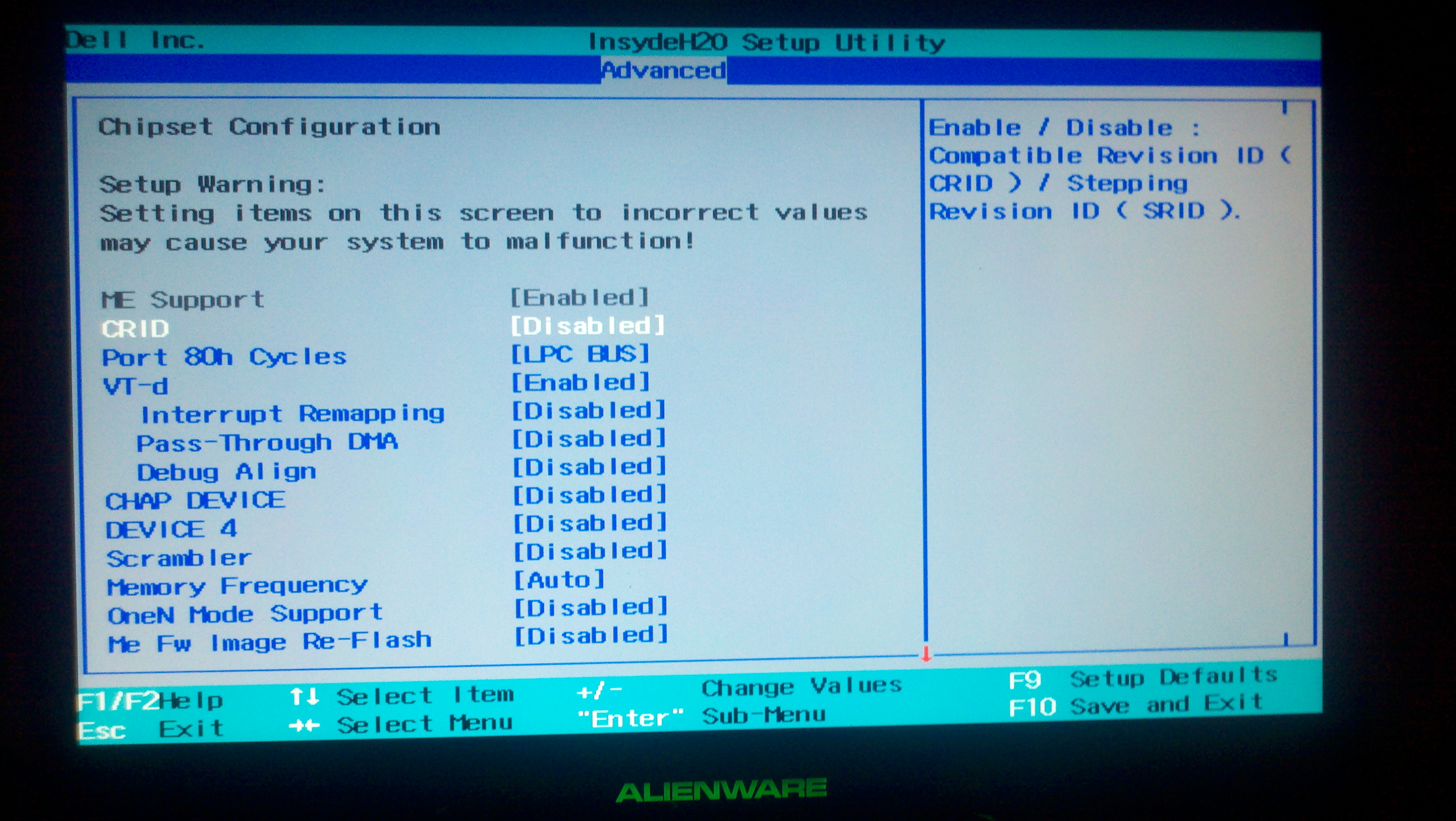Toggle Interrupt Remapping Disabled value
This screenshot has height=821, width=1456.
(x=589, y=410)
